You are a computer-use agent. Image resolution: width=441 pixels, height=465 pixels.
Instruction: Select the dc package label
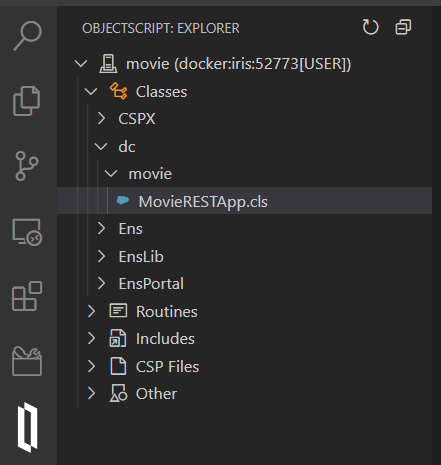click(x=127, y=147)
